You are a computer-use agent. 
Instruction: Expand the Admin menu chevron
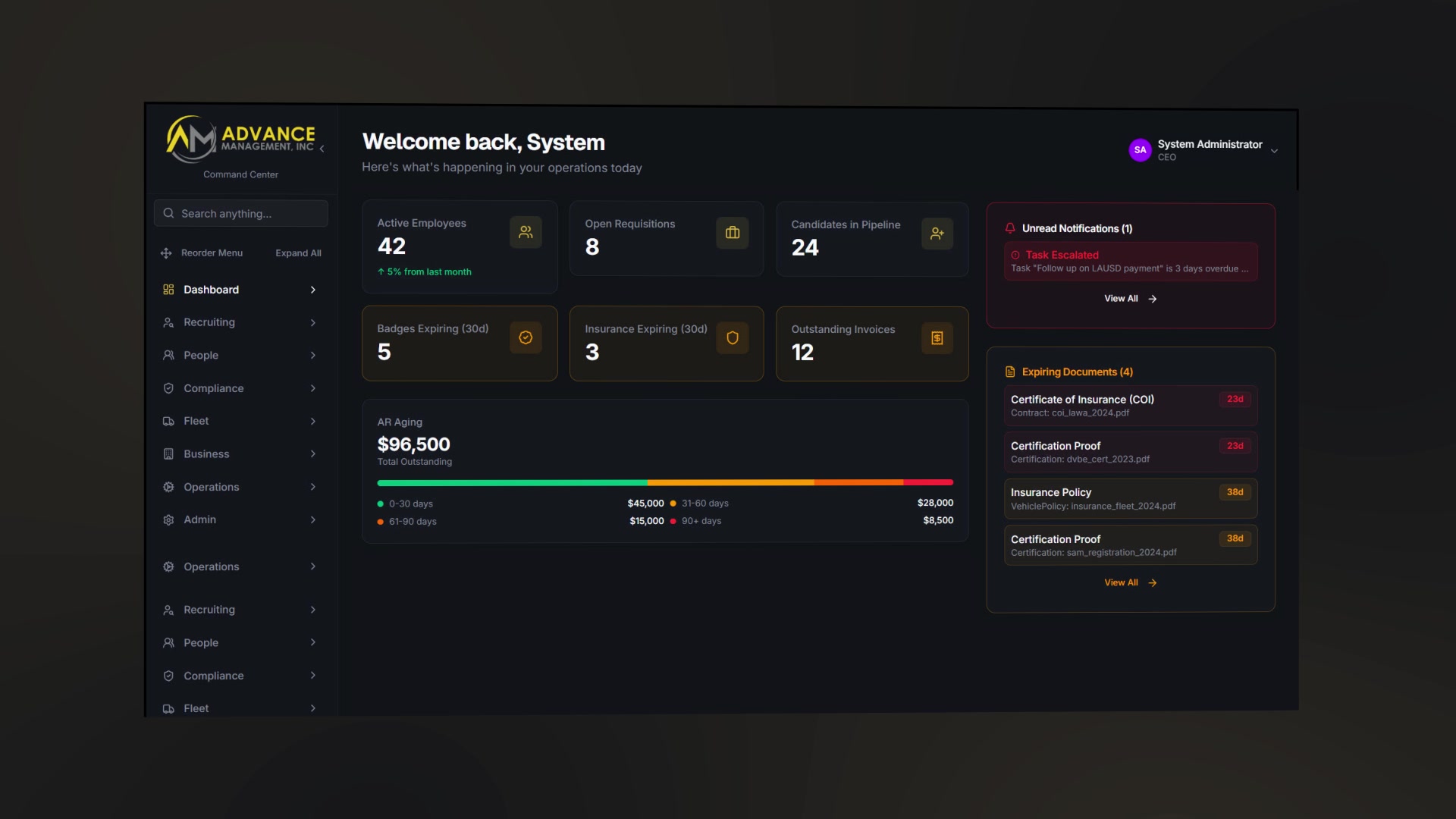click(x=313, y=519)
